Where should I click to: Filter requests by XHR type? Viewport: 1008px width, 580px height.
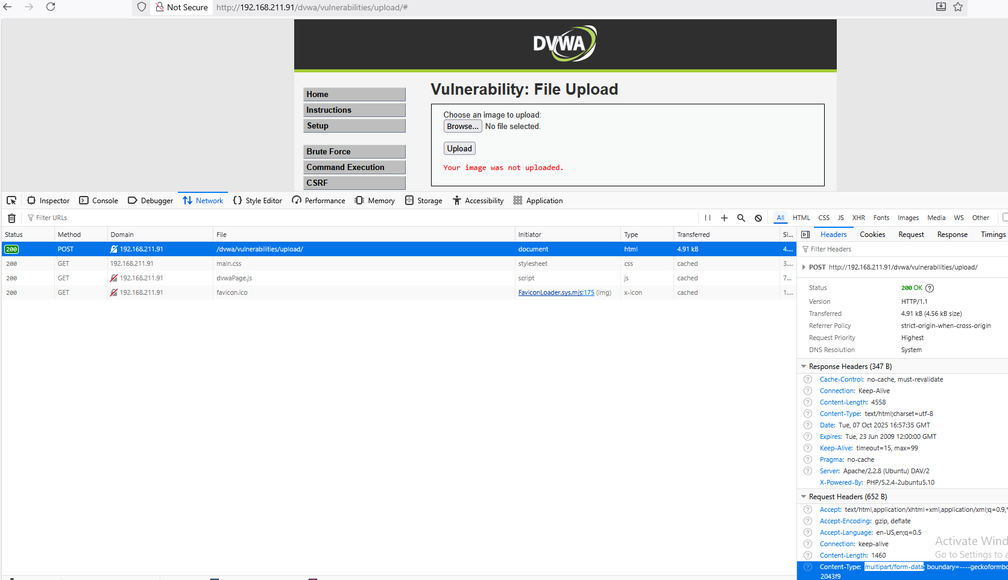(x=858, y=218)
